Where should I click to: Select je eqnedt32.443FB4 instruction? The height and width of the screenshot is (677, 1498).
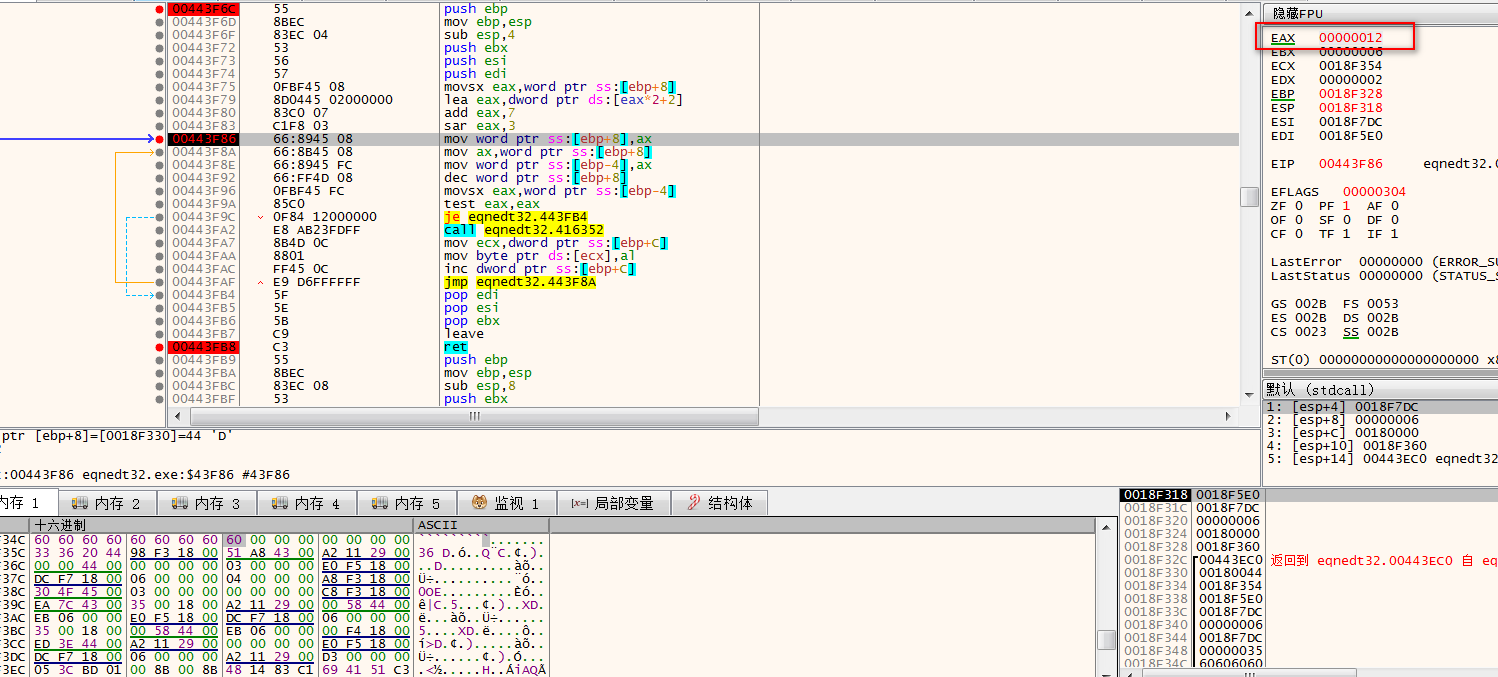coord(516,217)
